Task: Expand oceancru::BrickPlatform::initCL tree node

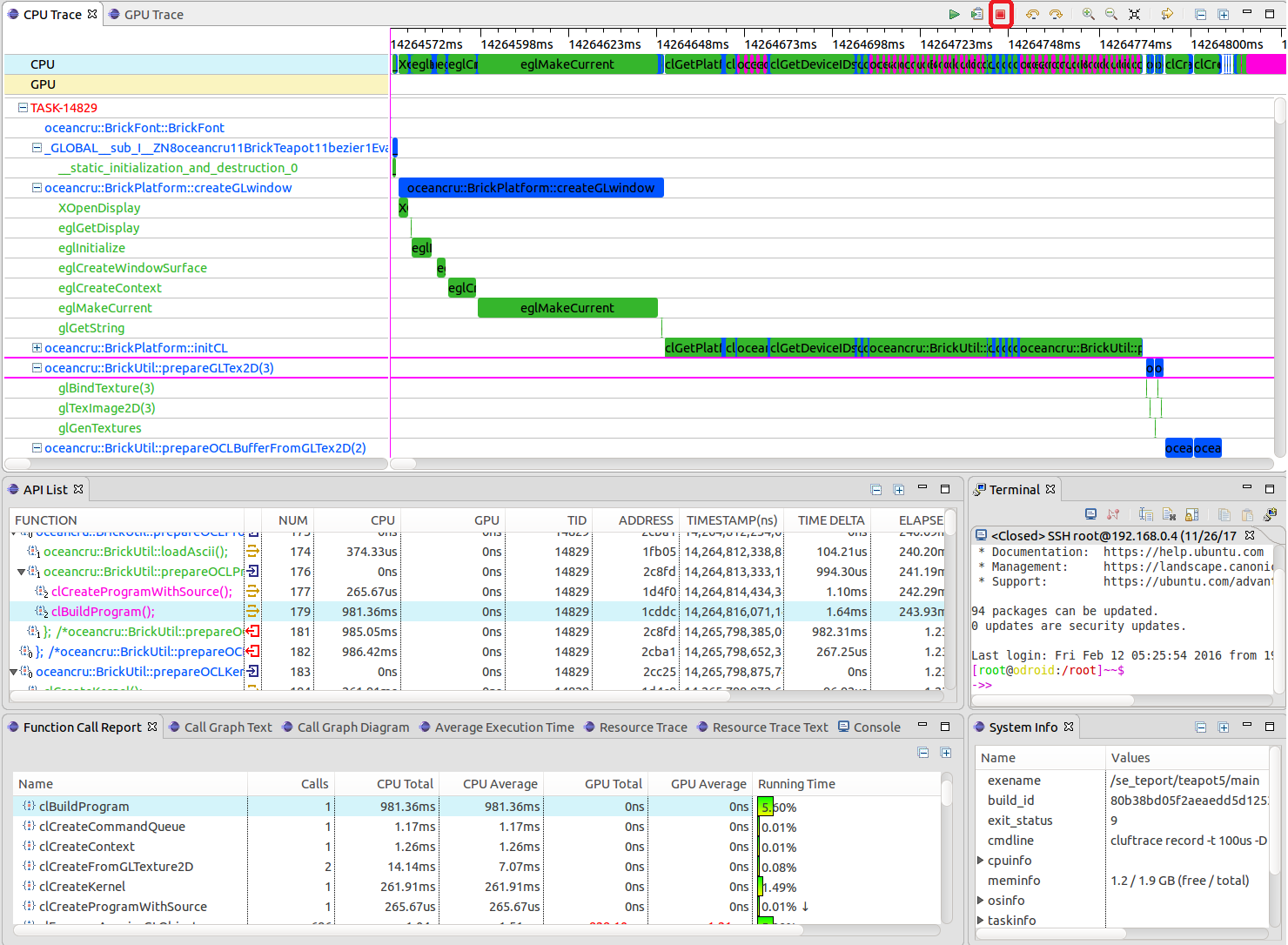Action: (37, 348)
